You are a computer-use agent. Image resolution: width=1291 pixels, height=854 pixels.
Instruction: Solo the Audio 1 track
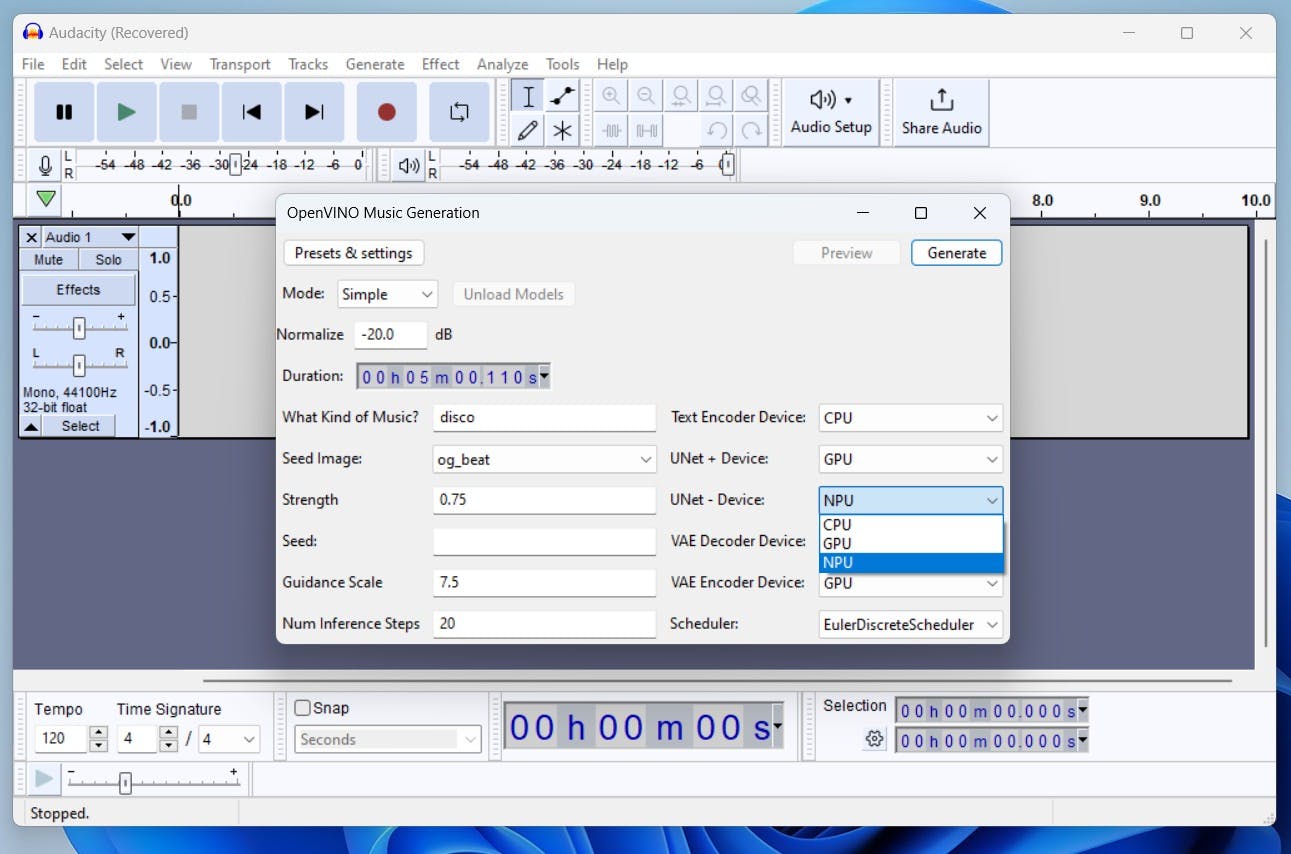108,260
